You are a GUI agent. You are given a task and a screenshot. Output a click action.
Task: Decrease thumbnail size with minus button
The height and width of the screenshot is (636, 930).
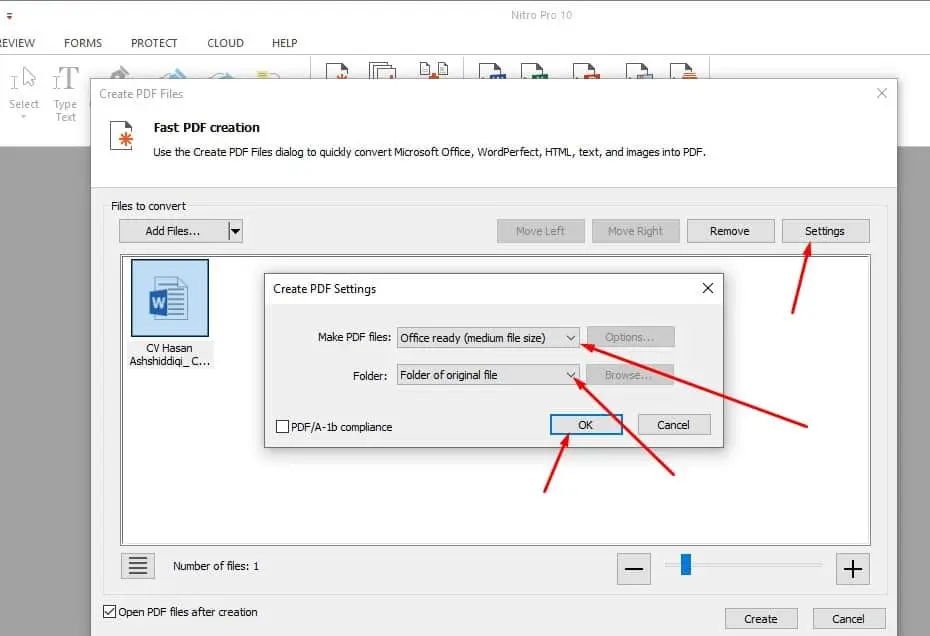633,569
